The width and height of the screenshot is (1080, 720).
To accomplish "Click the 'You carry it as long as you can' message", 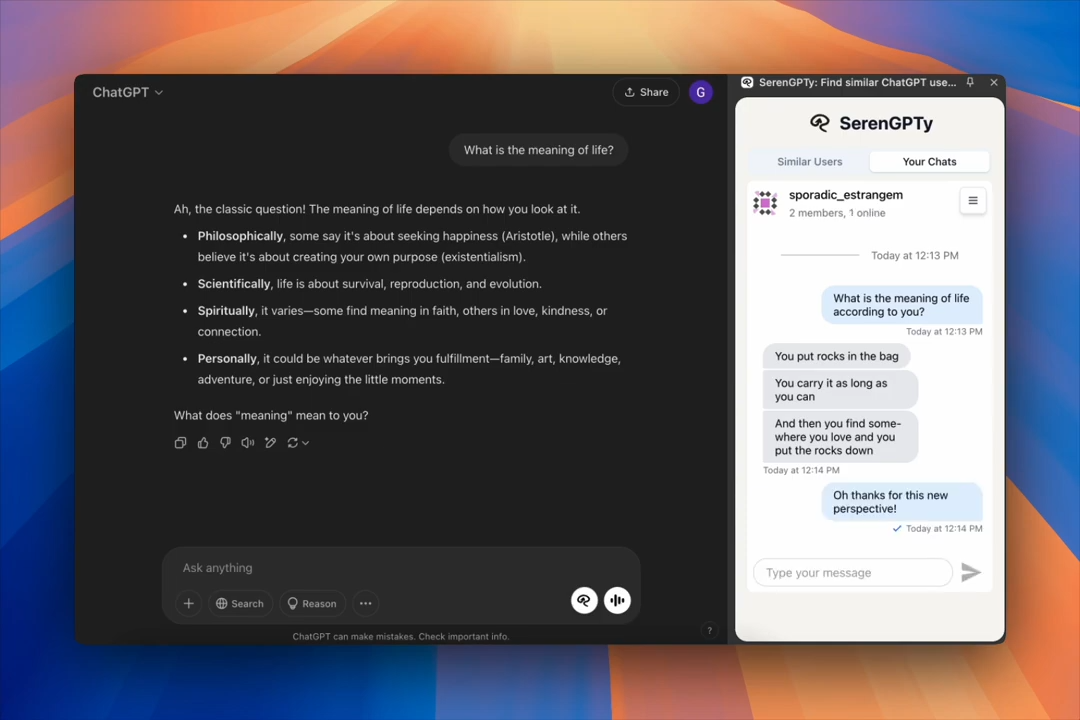I will coord(840,390).
